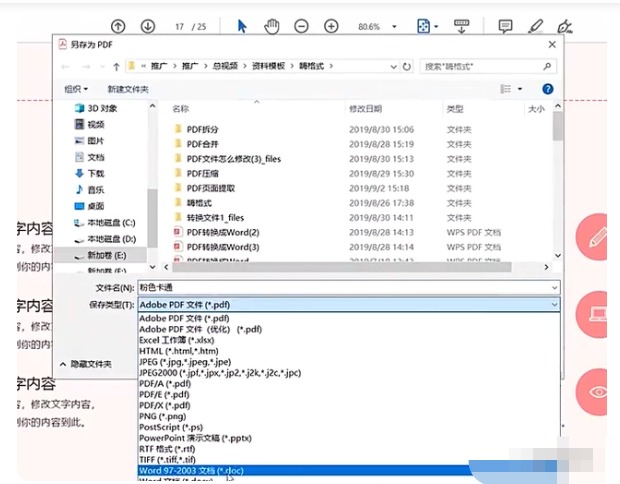
Task: Click the zoom out minus icon
Action: (301, 26)
